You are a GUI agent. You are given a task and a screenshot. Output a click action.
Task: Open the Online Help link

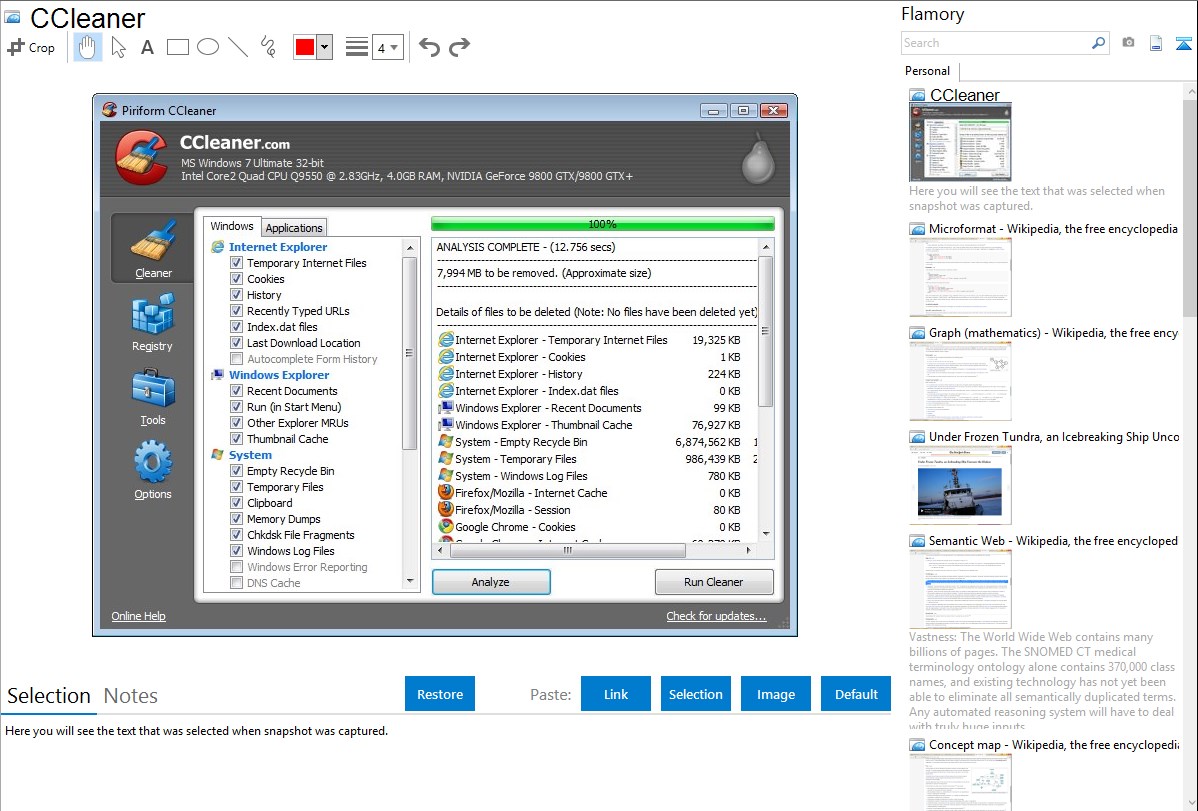point(138,616)
